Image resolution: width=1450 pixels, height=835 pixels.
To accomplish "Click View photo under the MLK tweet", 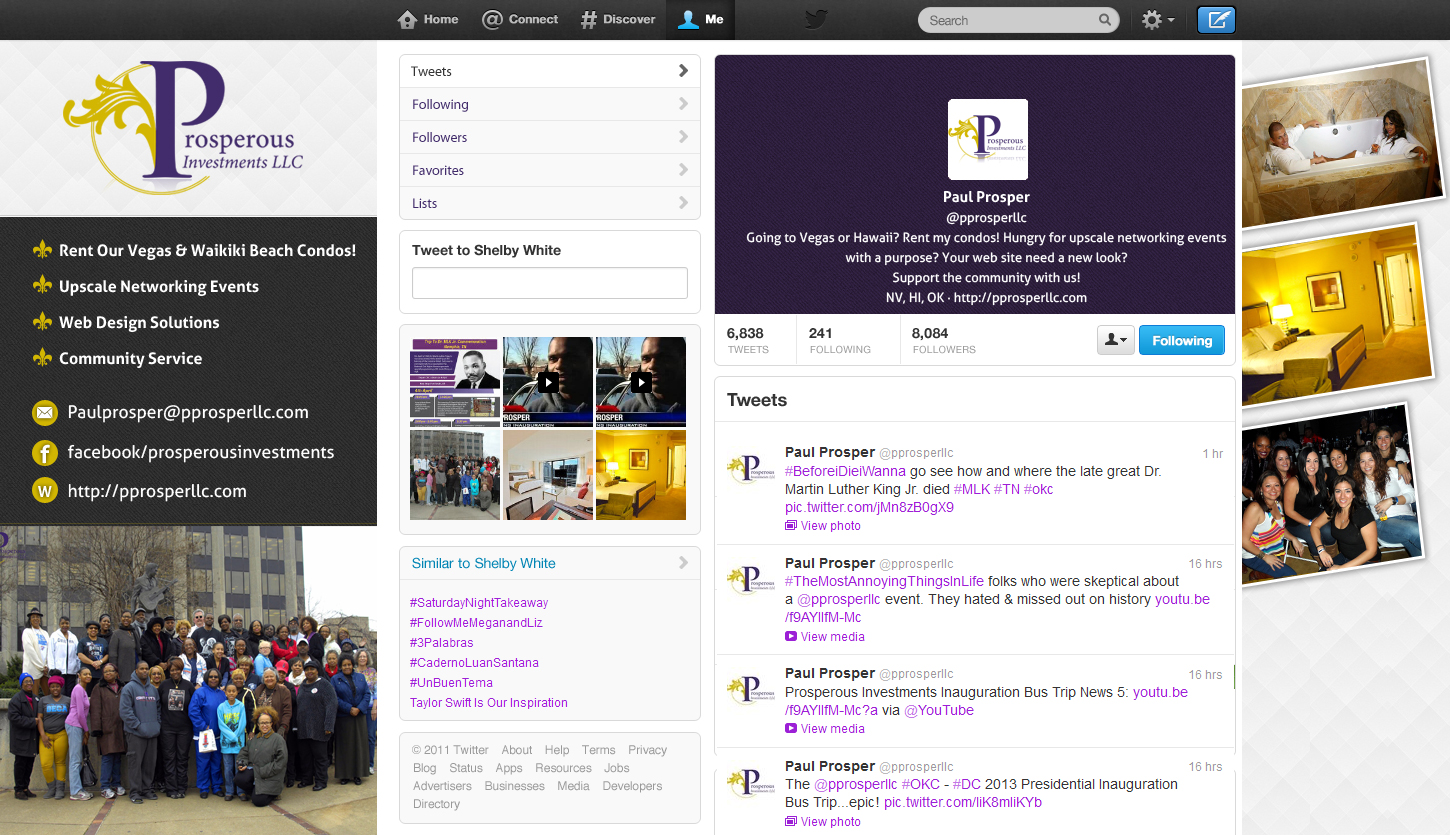I will [829, 526].
